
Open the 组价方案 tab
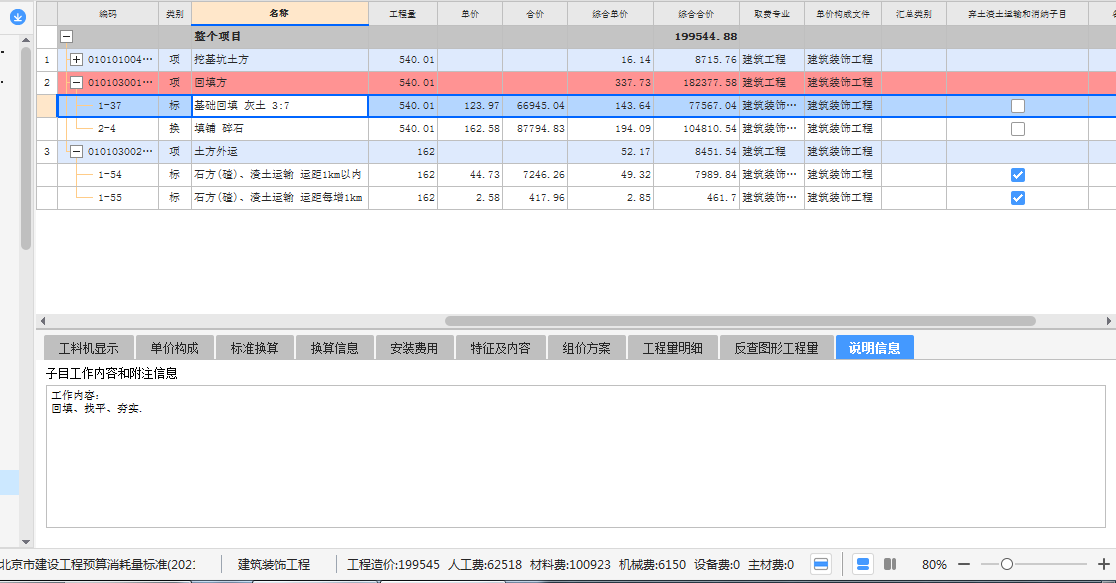(586, 348)
